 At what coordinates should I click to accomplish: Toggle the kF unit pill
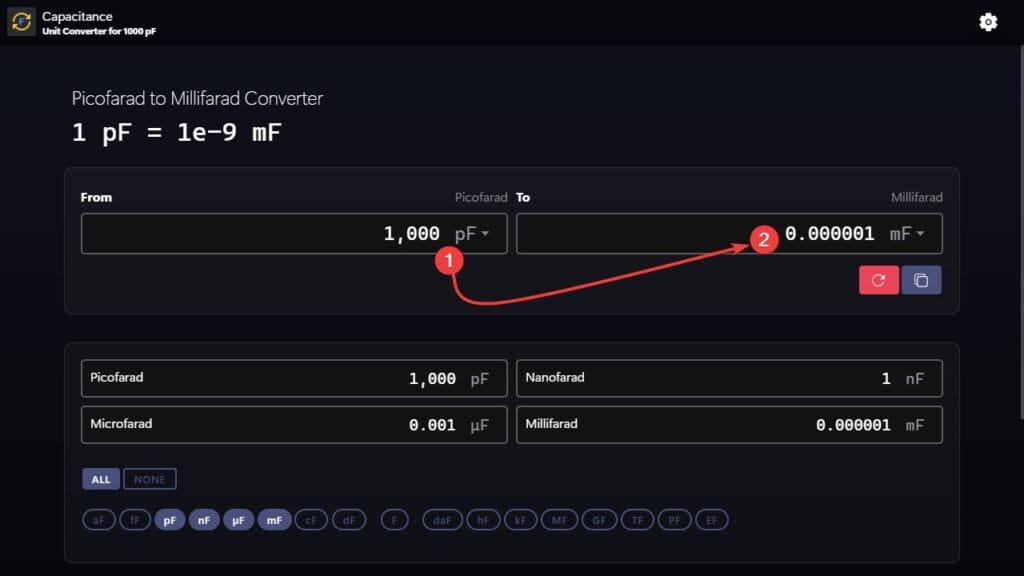tap(521, 520)
